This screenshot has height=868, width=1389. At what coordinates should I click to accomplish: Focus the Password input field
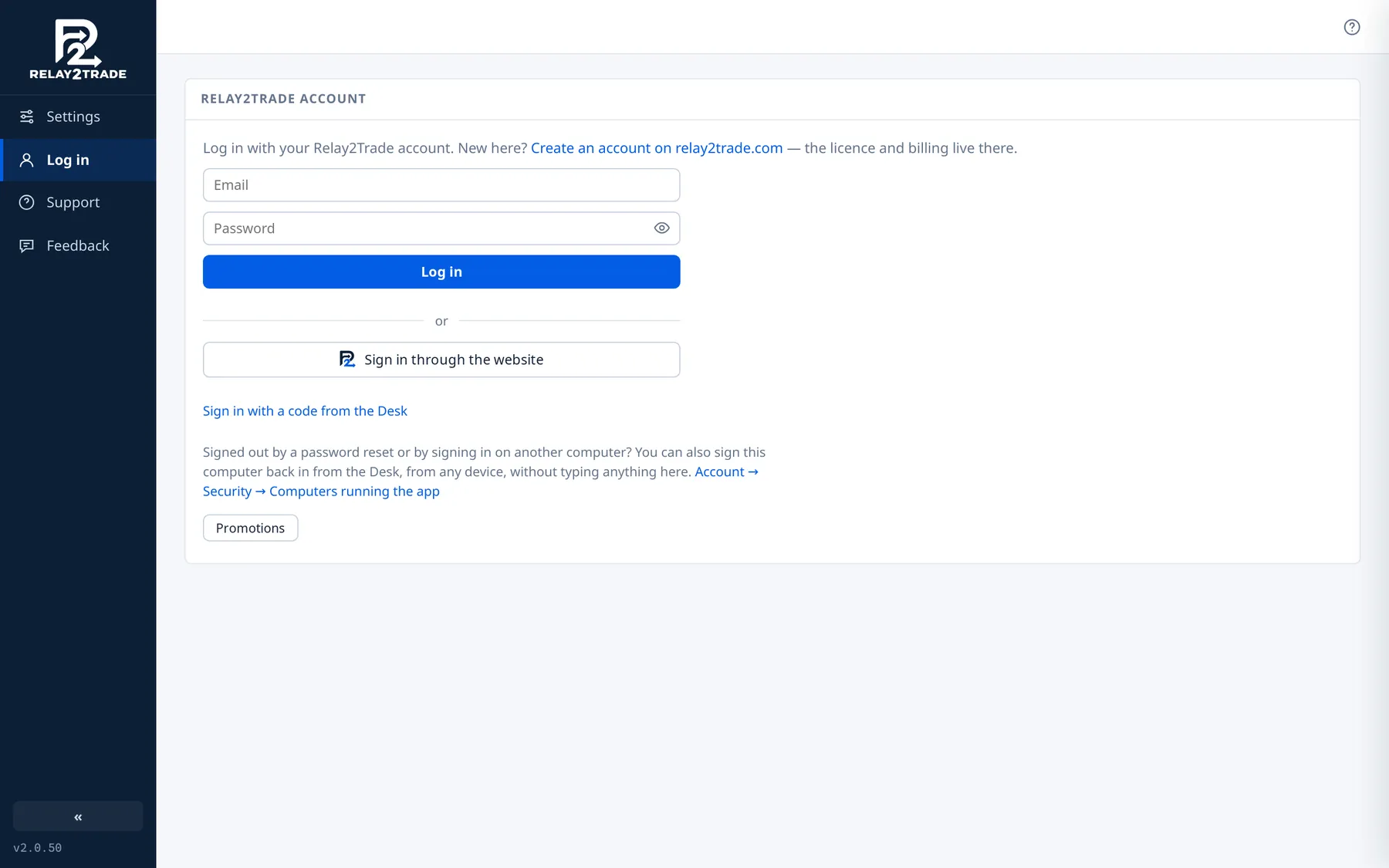[x=441, y=228]
